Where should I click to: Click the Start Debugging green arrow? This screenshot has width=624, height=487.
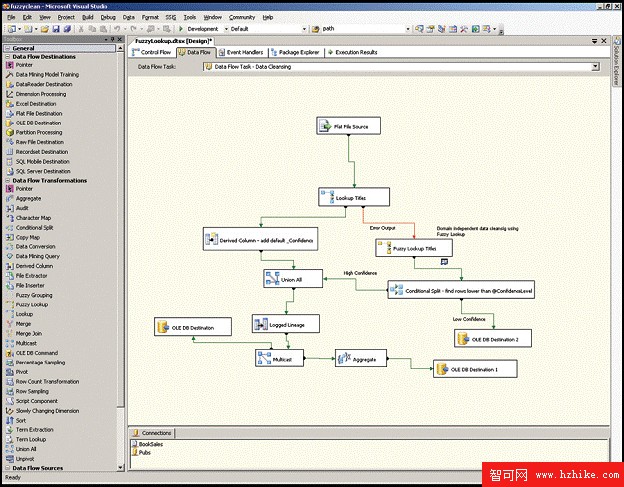(181, 29)
